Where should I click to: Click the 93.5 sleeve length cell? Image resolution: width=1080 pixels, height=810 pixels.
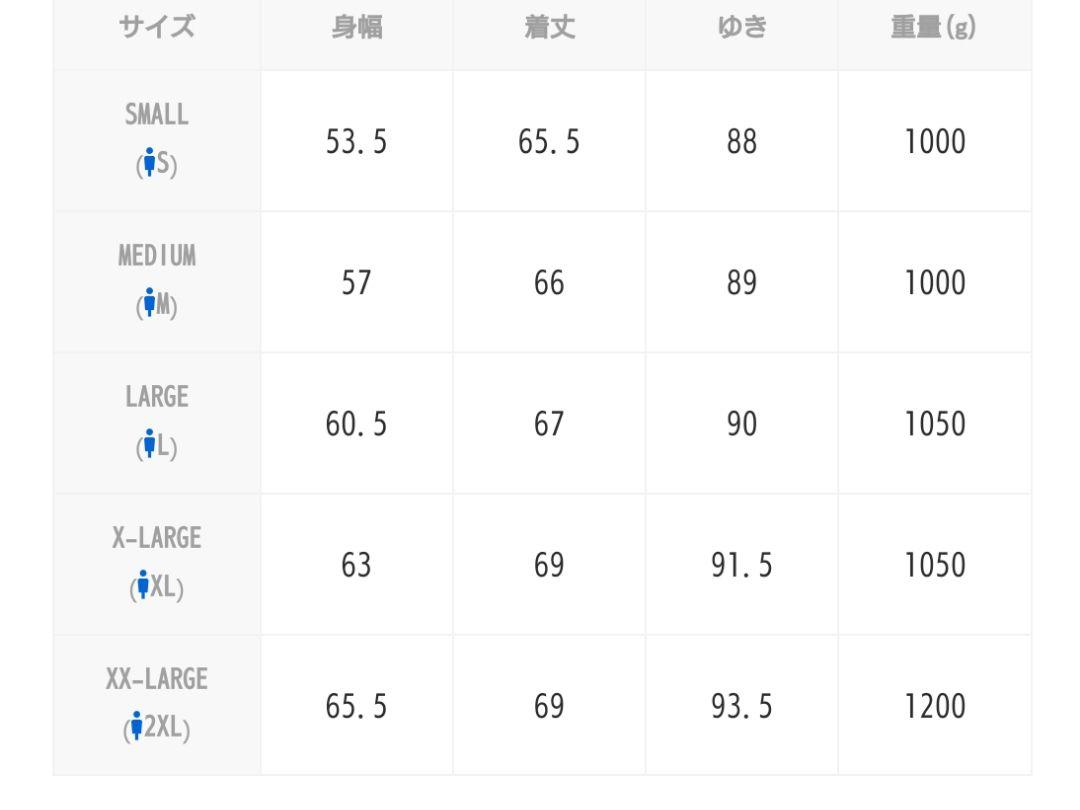742,705
